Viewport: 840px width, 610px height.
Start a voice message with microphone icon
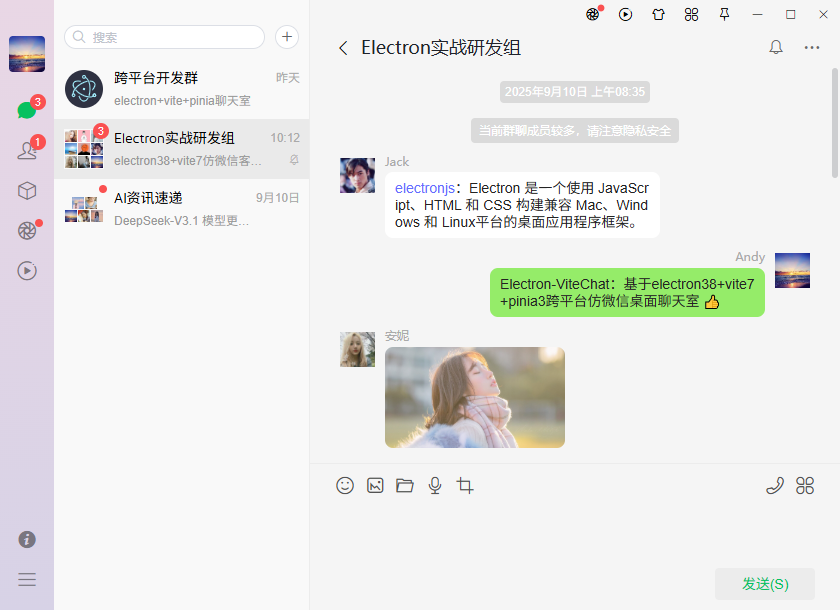click(x=434, y=485)
